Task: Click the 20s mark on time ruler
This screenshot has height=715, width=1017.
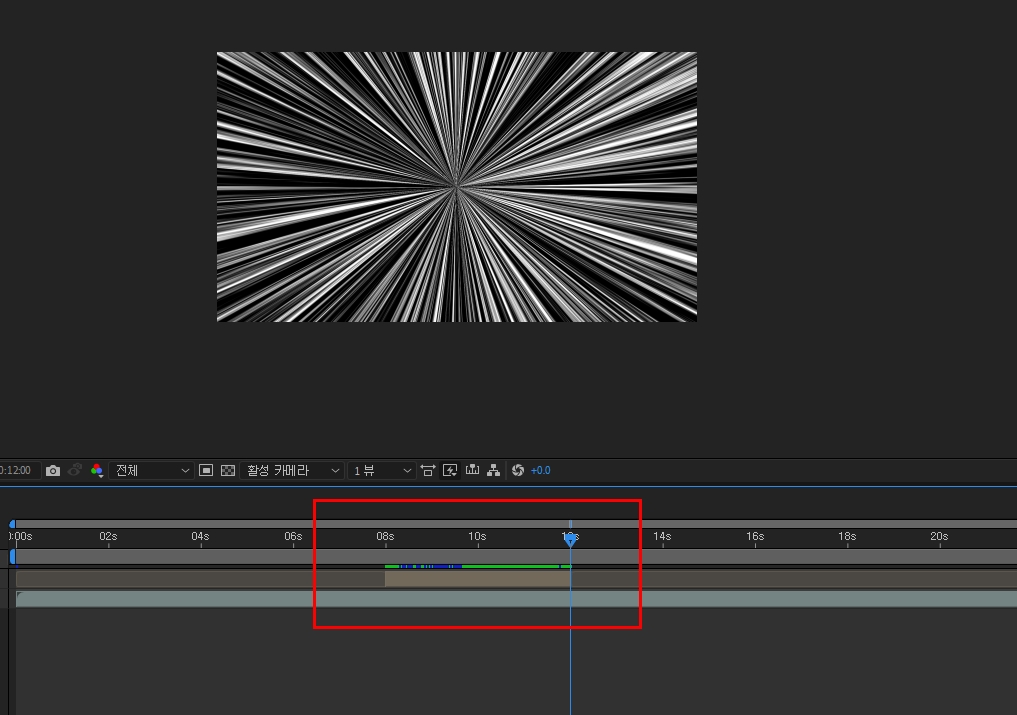Action: pos(939,537)
